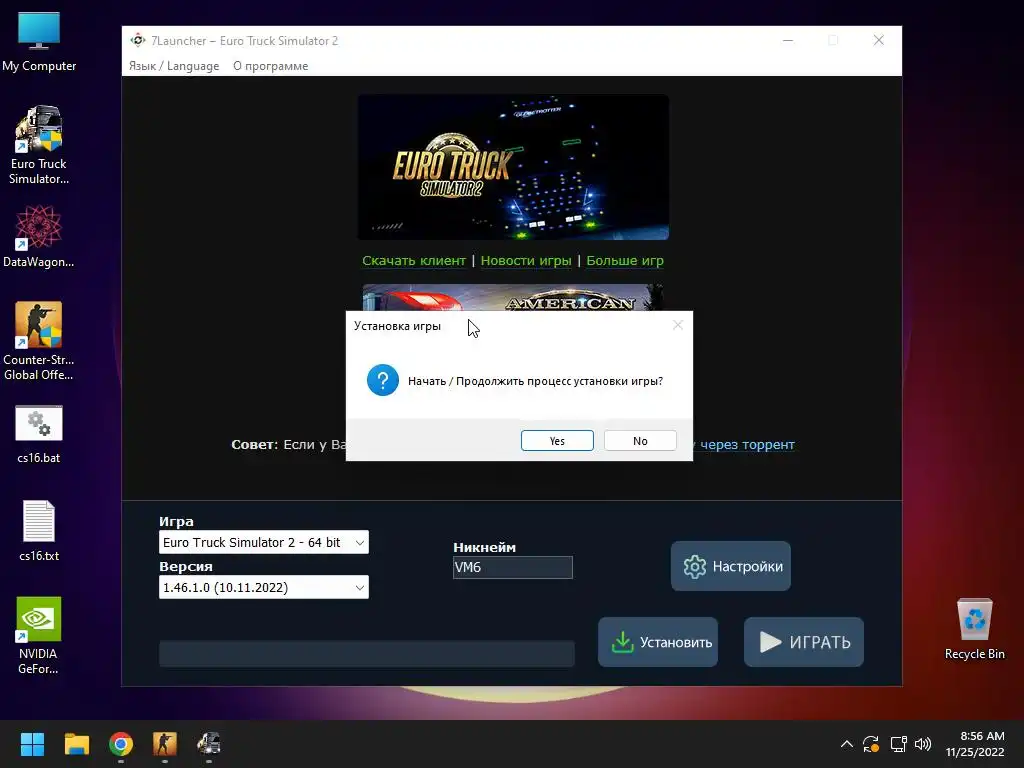Close the 7Launcher window
The width and height of the screenshot is (1024, 768).
tap(879, 40)
